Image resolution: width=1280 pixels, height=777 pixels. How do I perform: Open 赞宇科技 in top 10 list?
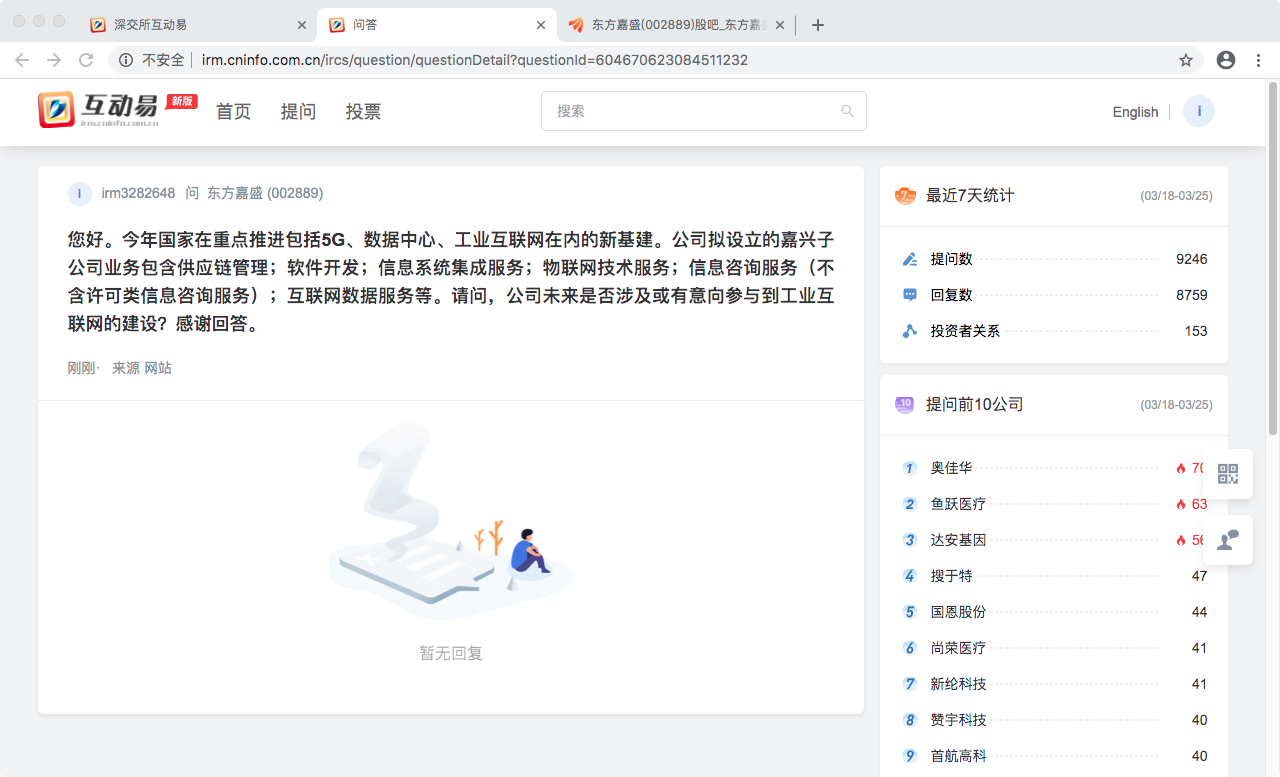(959, 720)
